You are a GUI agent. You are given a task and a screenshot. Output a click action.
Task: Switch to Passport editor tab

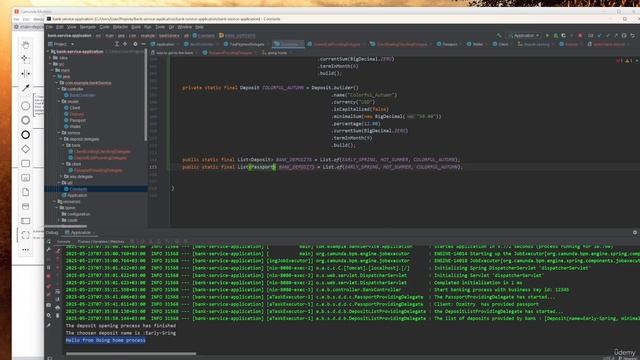447,44
